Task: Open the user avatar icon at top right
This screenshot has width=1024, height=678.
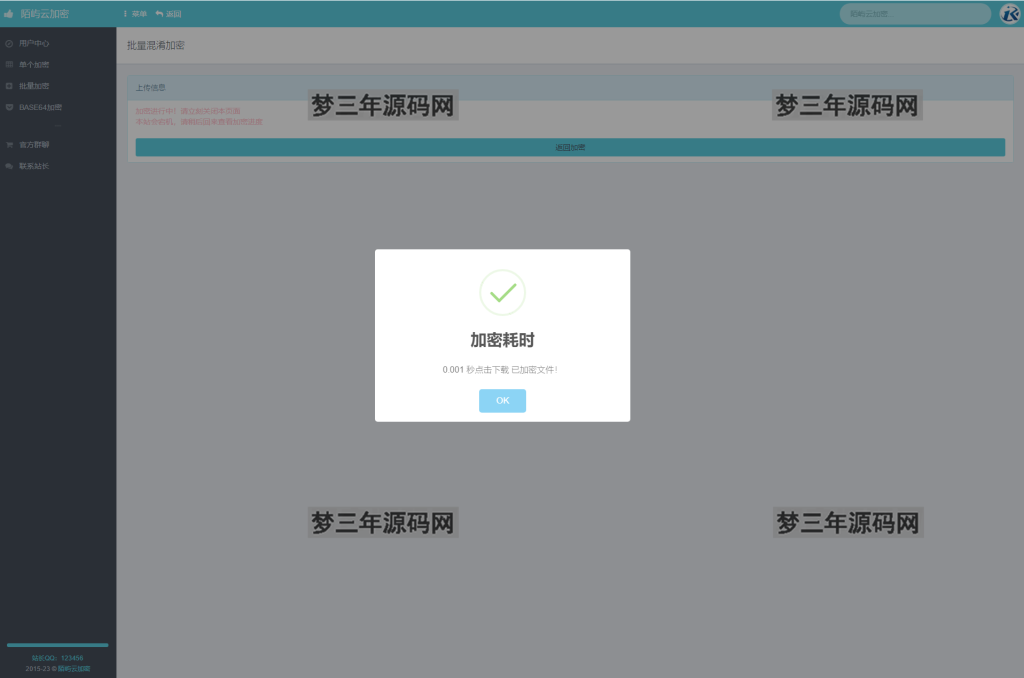Action: click(1010, 14)
